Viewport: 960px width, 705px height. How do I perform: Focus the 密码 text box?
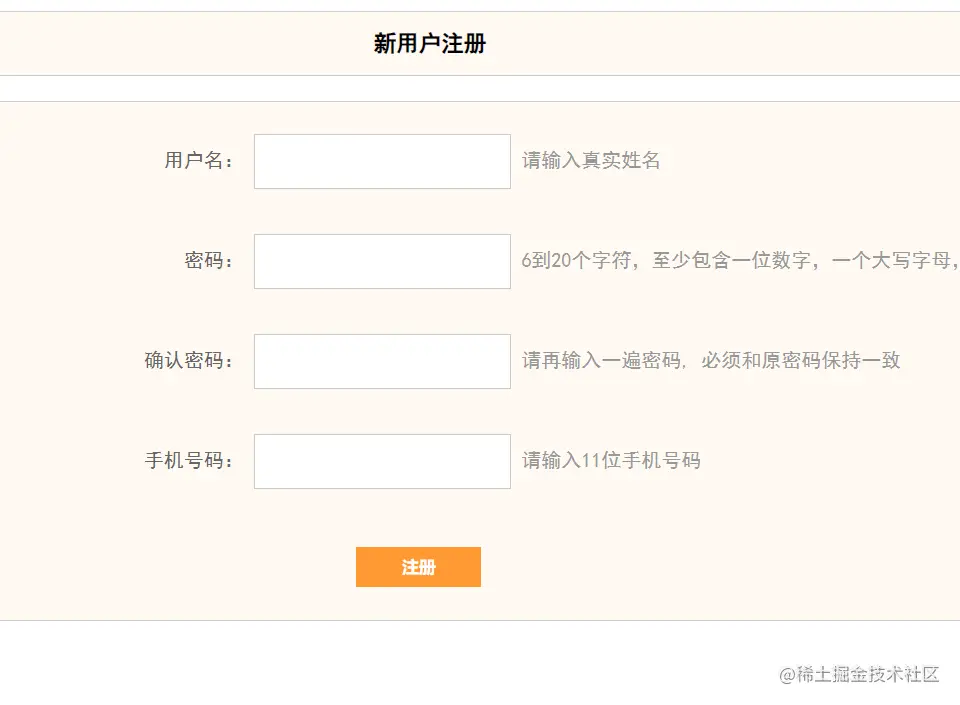click(382, 261)
